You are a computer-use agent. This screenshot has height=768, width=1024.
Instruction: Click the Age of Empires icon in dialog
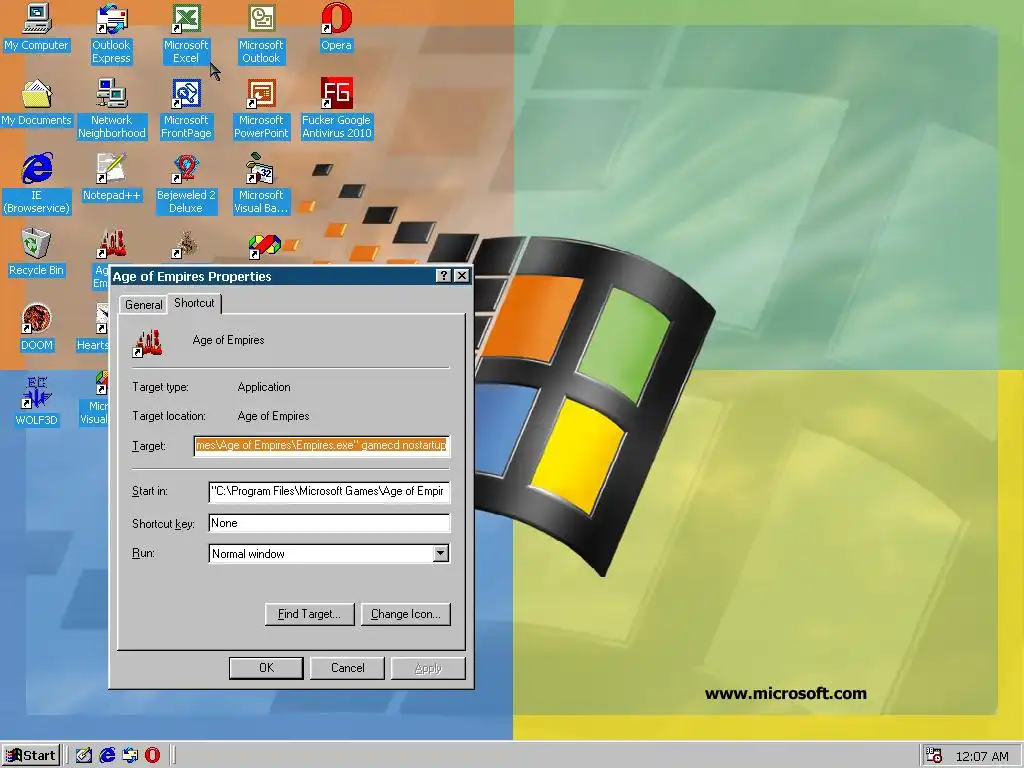coord(148,342)
